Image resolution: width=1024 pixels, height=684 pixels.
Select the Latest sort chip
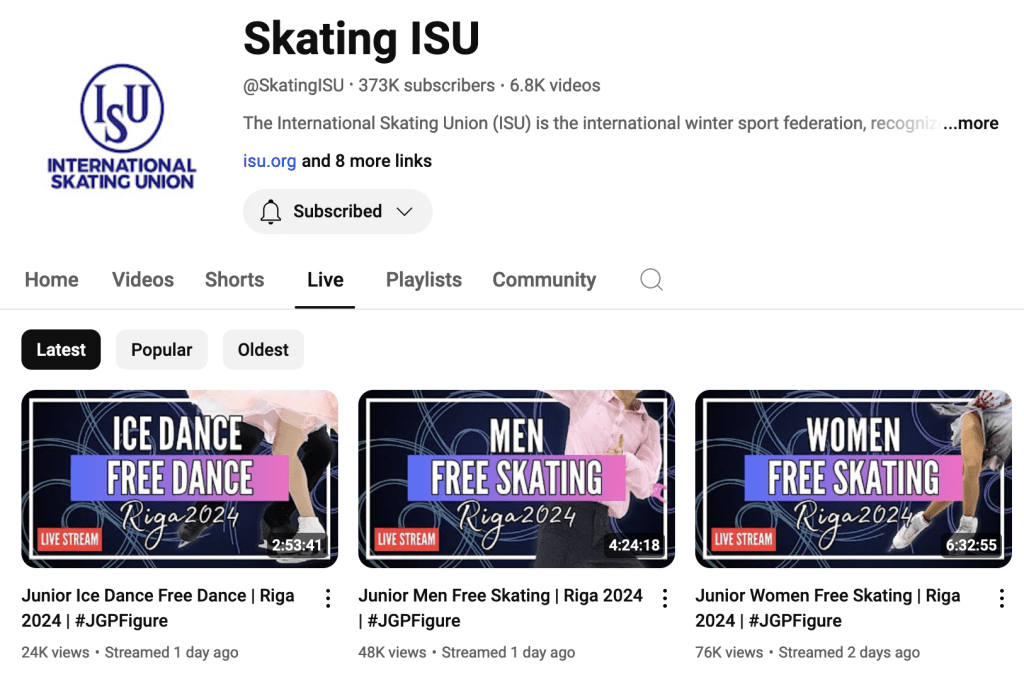[61, 350]
